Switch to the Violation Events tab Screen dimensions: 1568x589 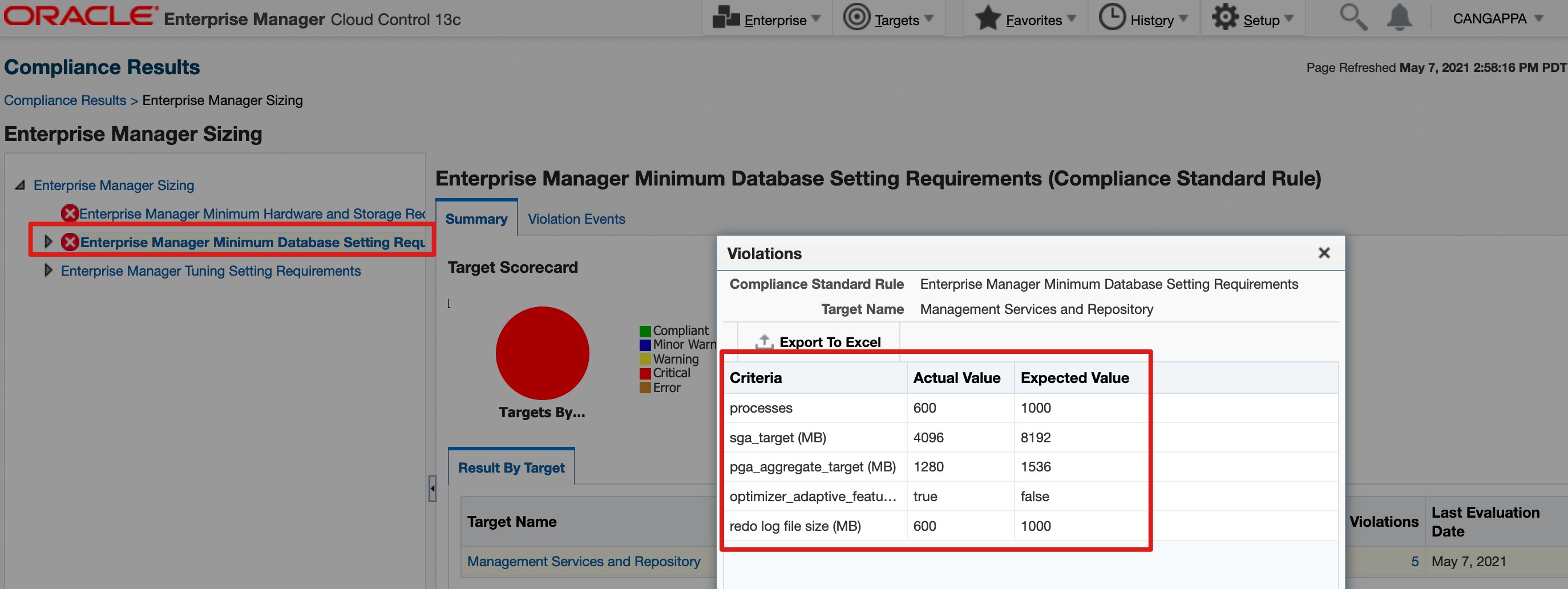(x=576, y=219)
